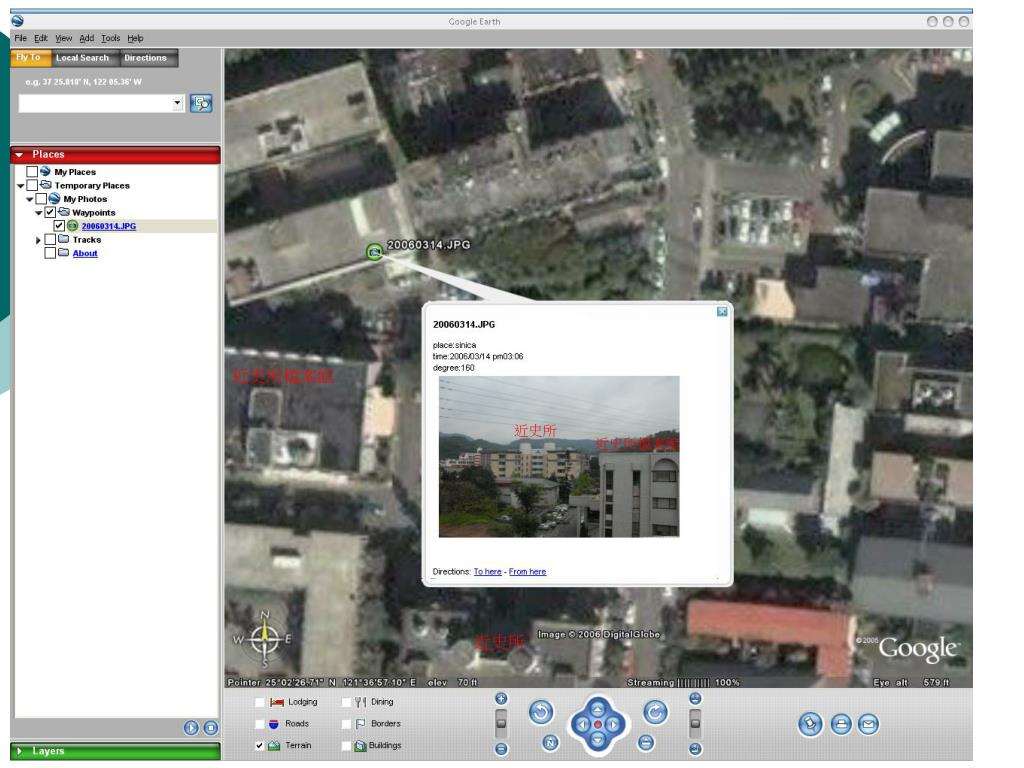This screenshot has width=1024, height=768.
Task: Open the Edit menu
Action: pos(40,38)
